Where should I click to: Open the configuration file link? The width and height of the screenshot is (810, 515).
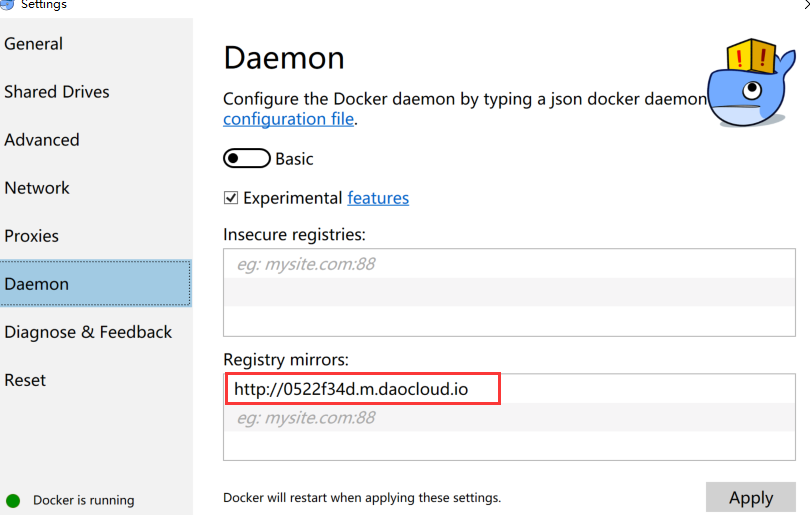289,119
